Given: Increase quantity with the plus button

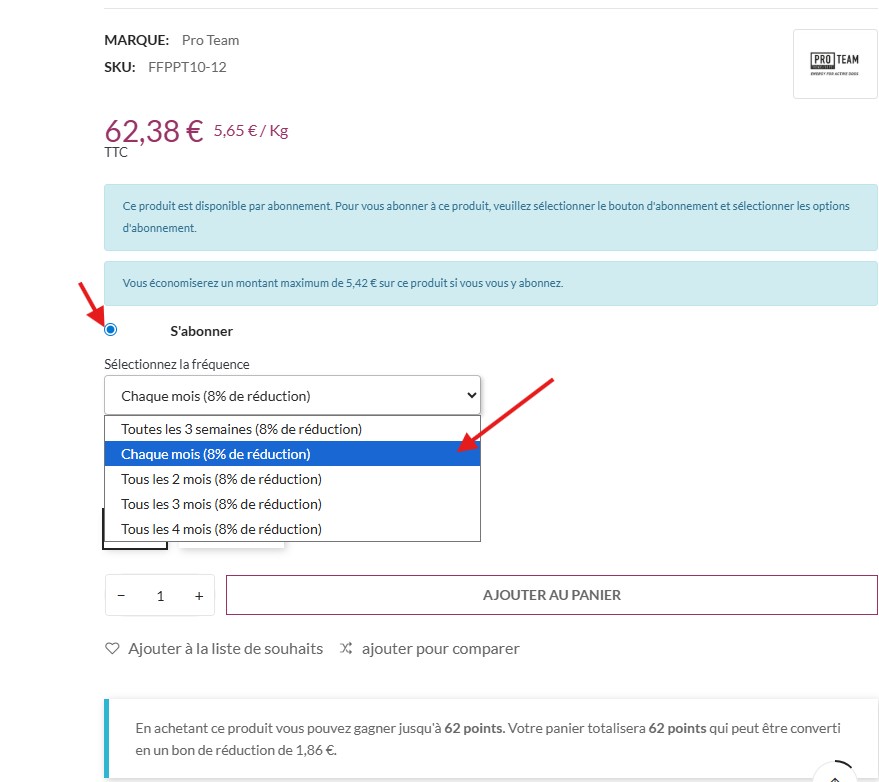Looking at the screenshot, I should [x=199, y=596].
